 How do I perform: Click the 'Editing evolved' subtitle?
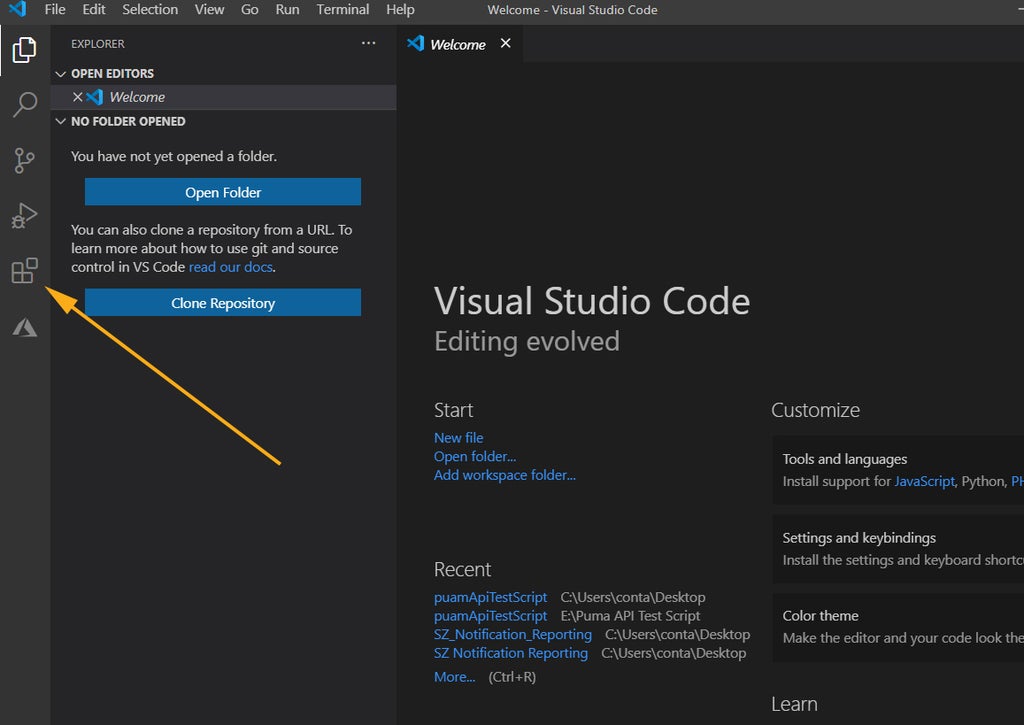tap(526, 341)
